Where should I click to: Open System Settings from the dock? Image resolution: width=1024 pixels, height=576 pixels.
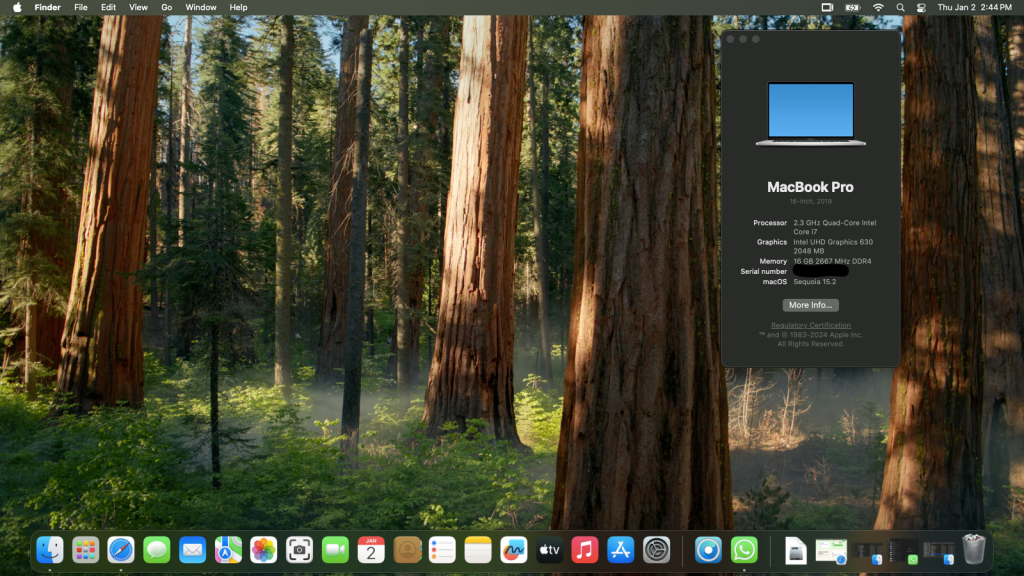pos(656,549)
